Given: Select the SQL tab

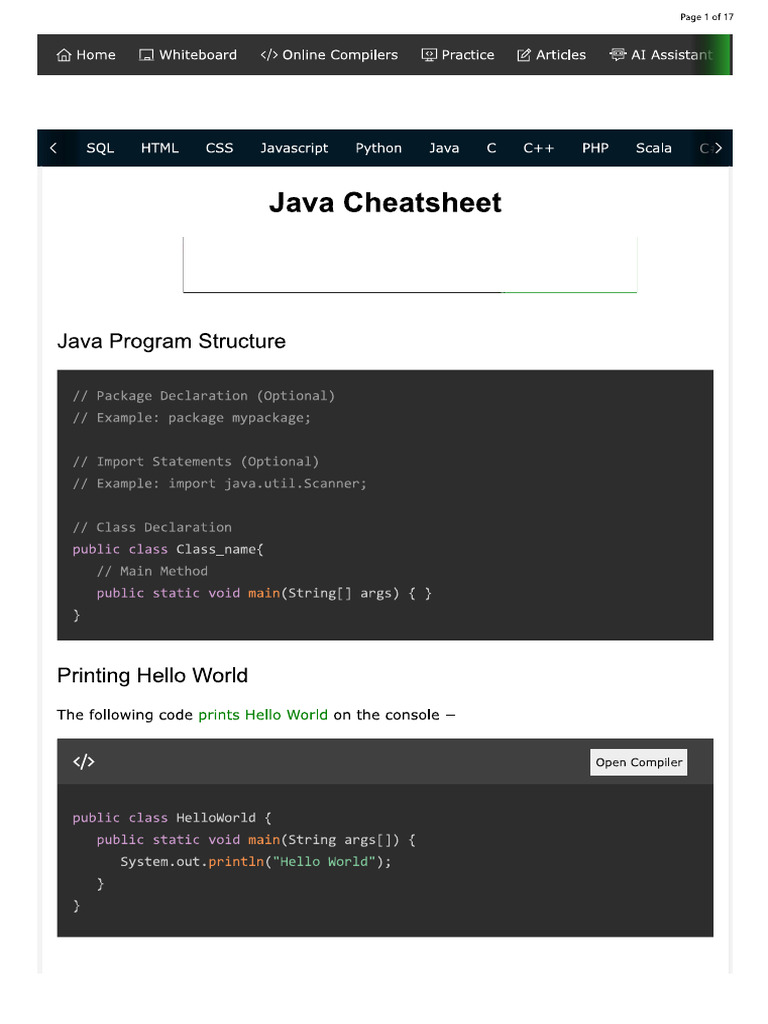Looking at the screenshot, I should pyautogui.click(x=100, y=148).
